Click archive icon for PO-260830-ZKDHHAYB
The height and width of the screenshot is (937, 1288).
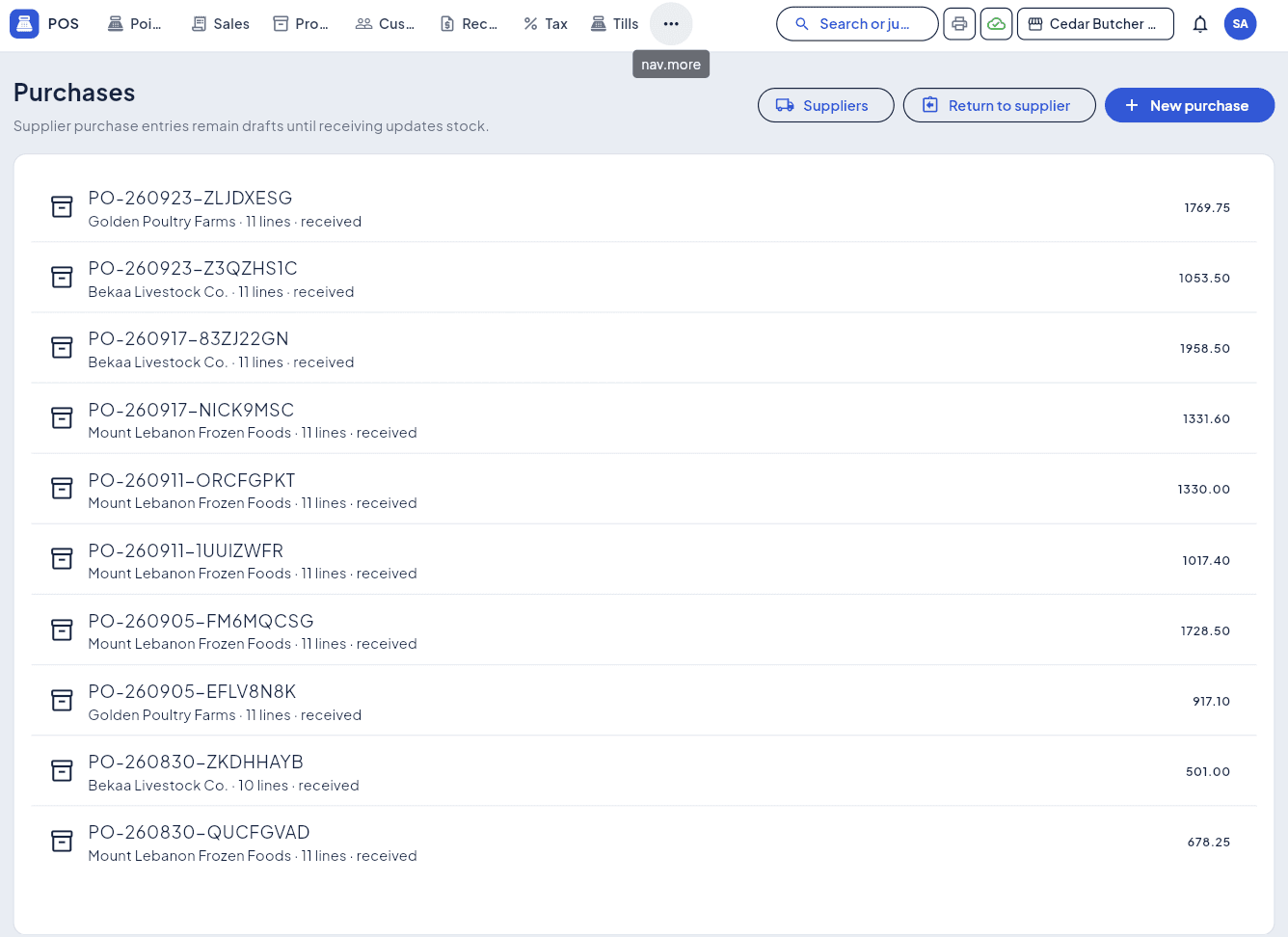tap(62, 771)
